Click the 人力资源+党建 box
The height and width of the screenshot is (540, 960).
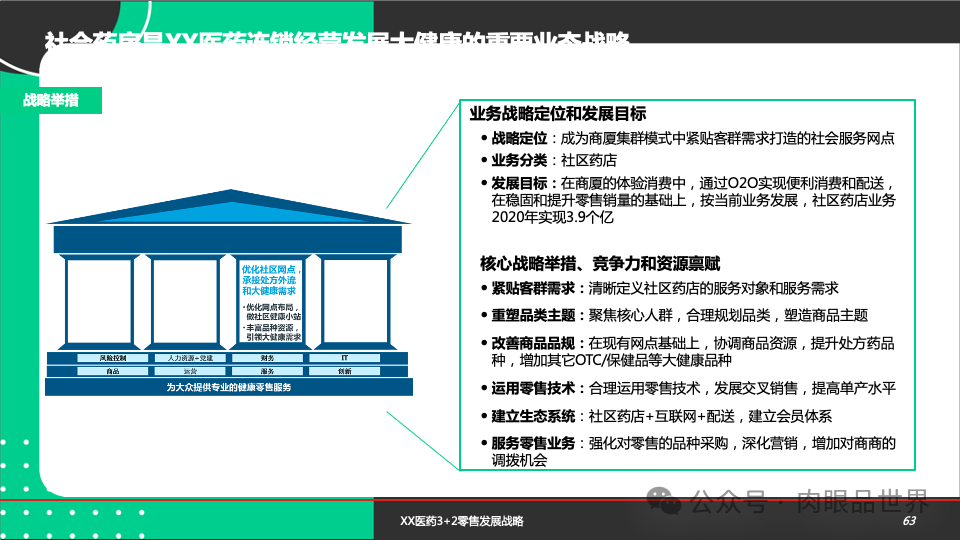pyautogui.click(x=190, y=358)
